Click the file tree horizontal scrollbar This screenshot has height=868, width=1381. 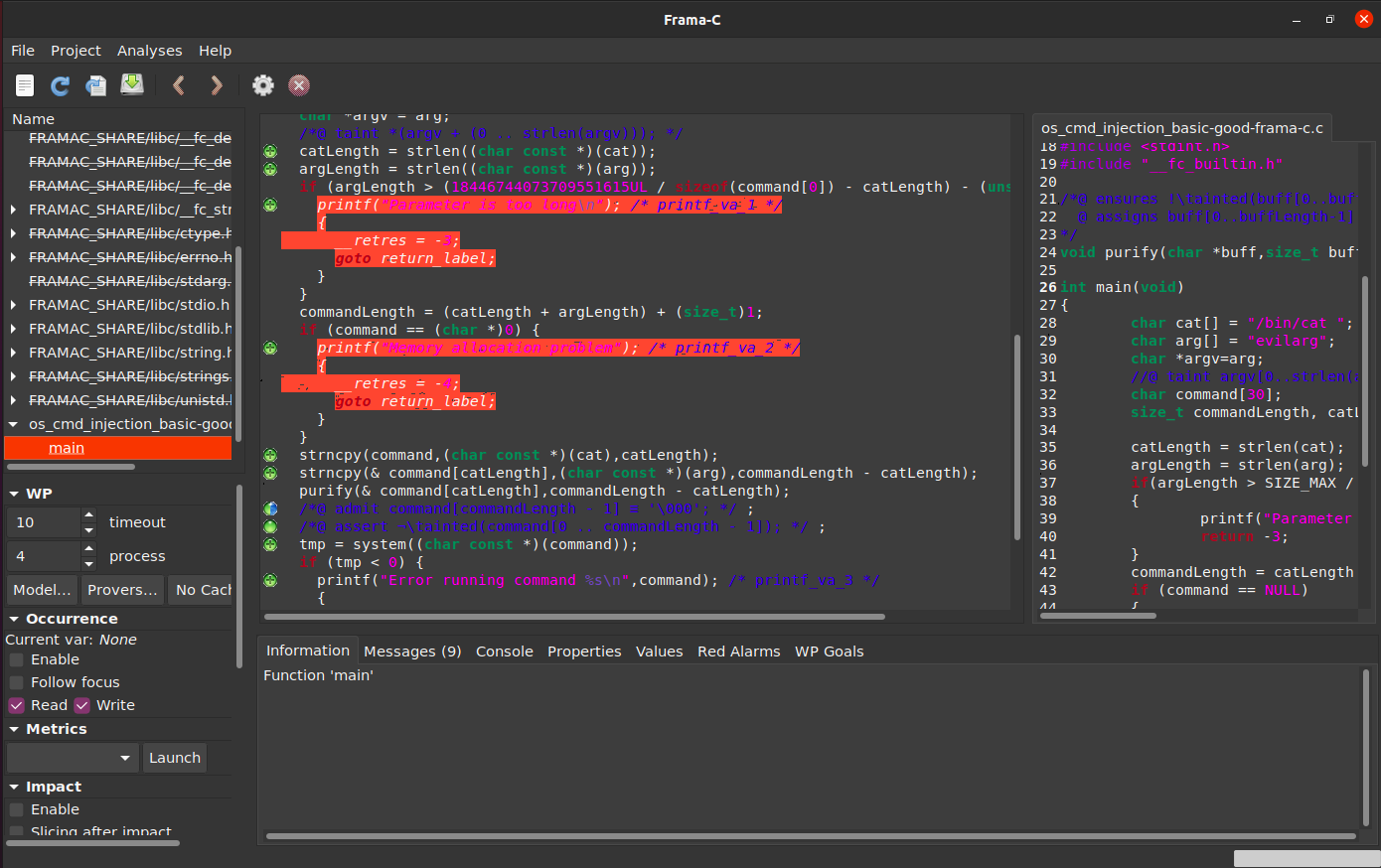click(x=70, y=466)
